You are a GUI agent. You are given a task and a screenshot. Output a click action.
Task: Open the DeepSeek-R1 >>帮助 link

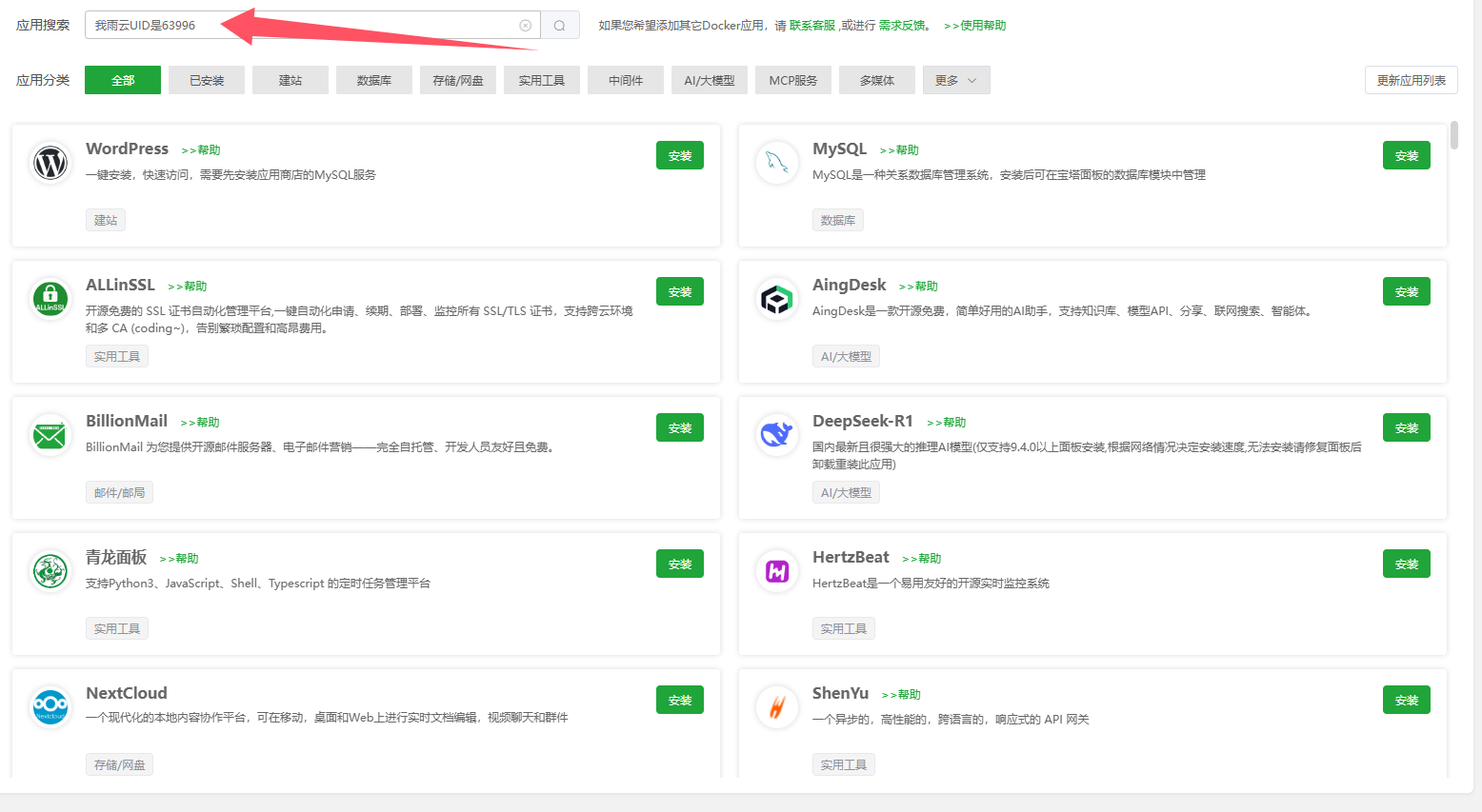[947, 423]
